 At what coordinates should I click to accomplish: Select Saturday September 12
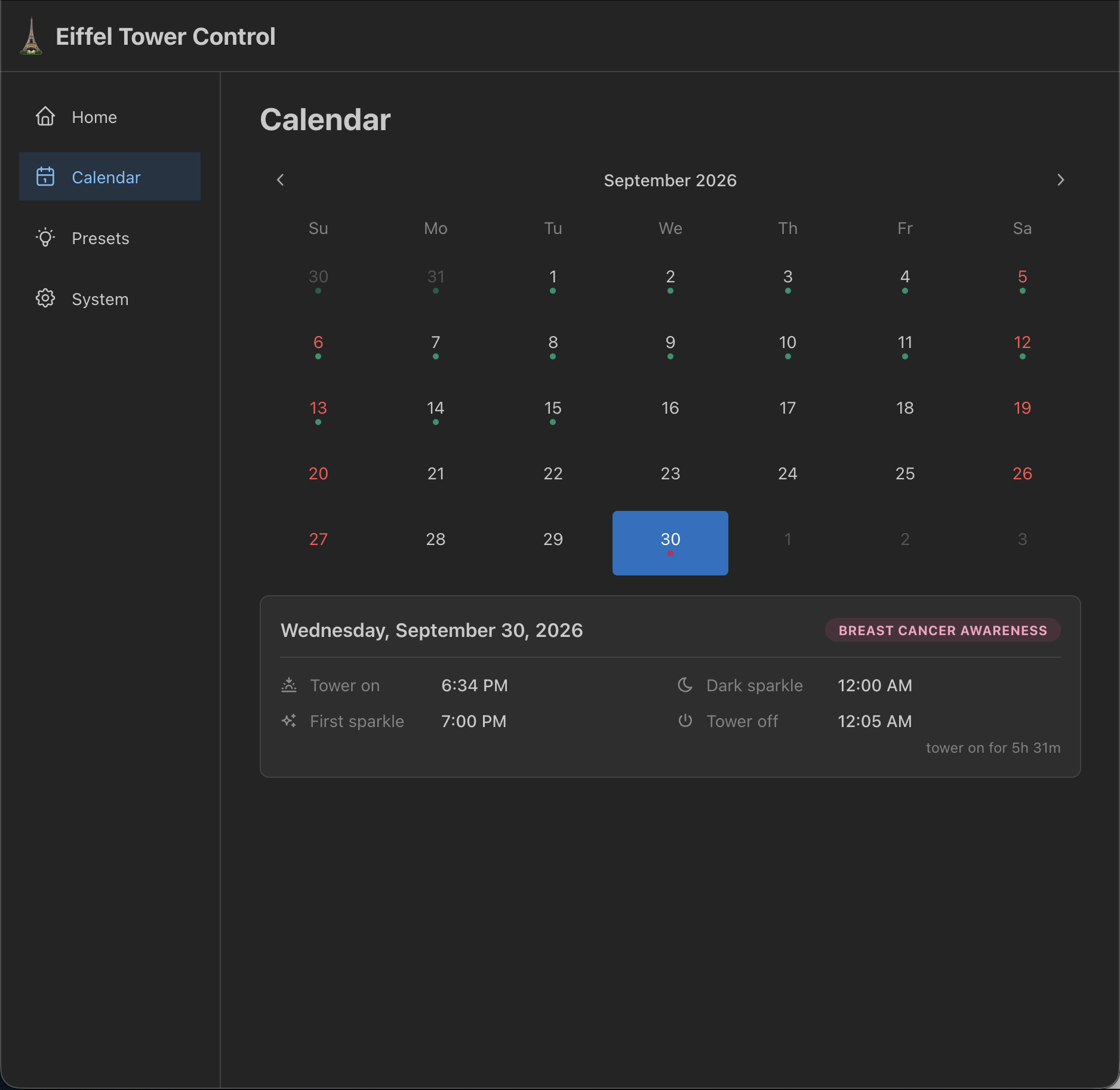pos(1023,346)
